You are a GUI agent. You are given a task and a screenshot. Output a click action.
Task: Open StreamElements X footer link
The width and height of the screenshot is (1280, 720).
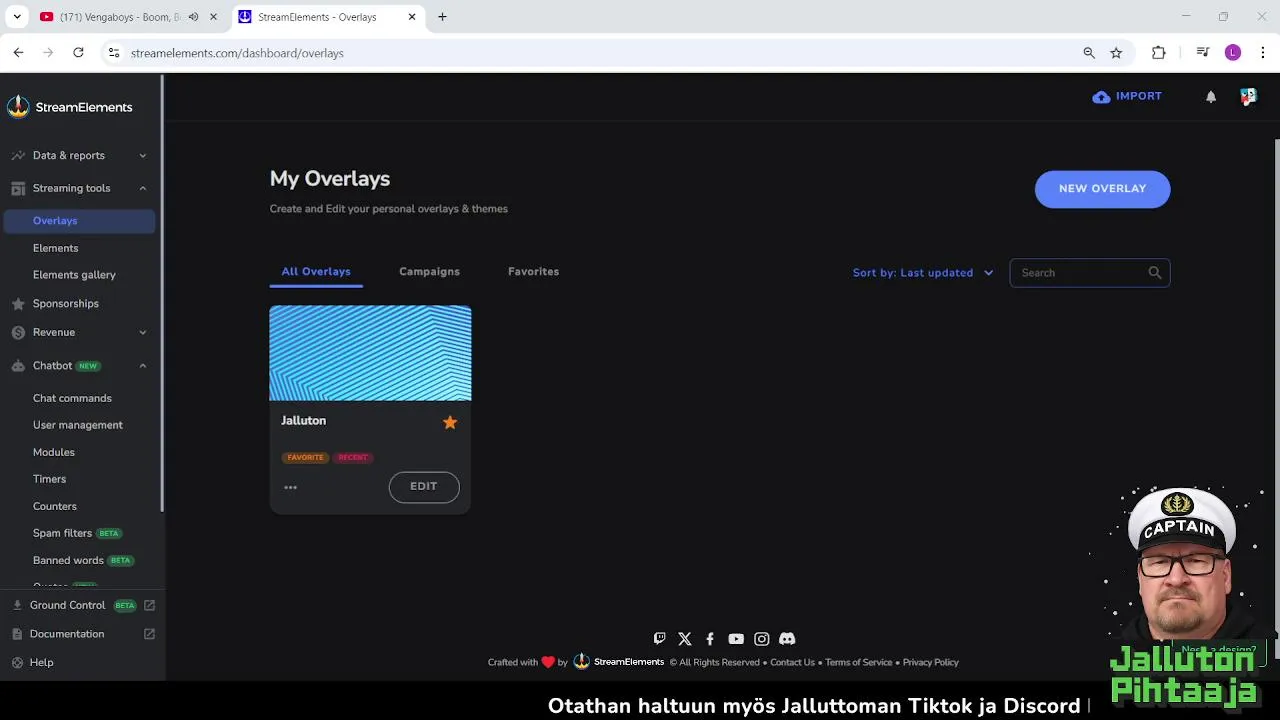click(x=685, y=639)
